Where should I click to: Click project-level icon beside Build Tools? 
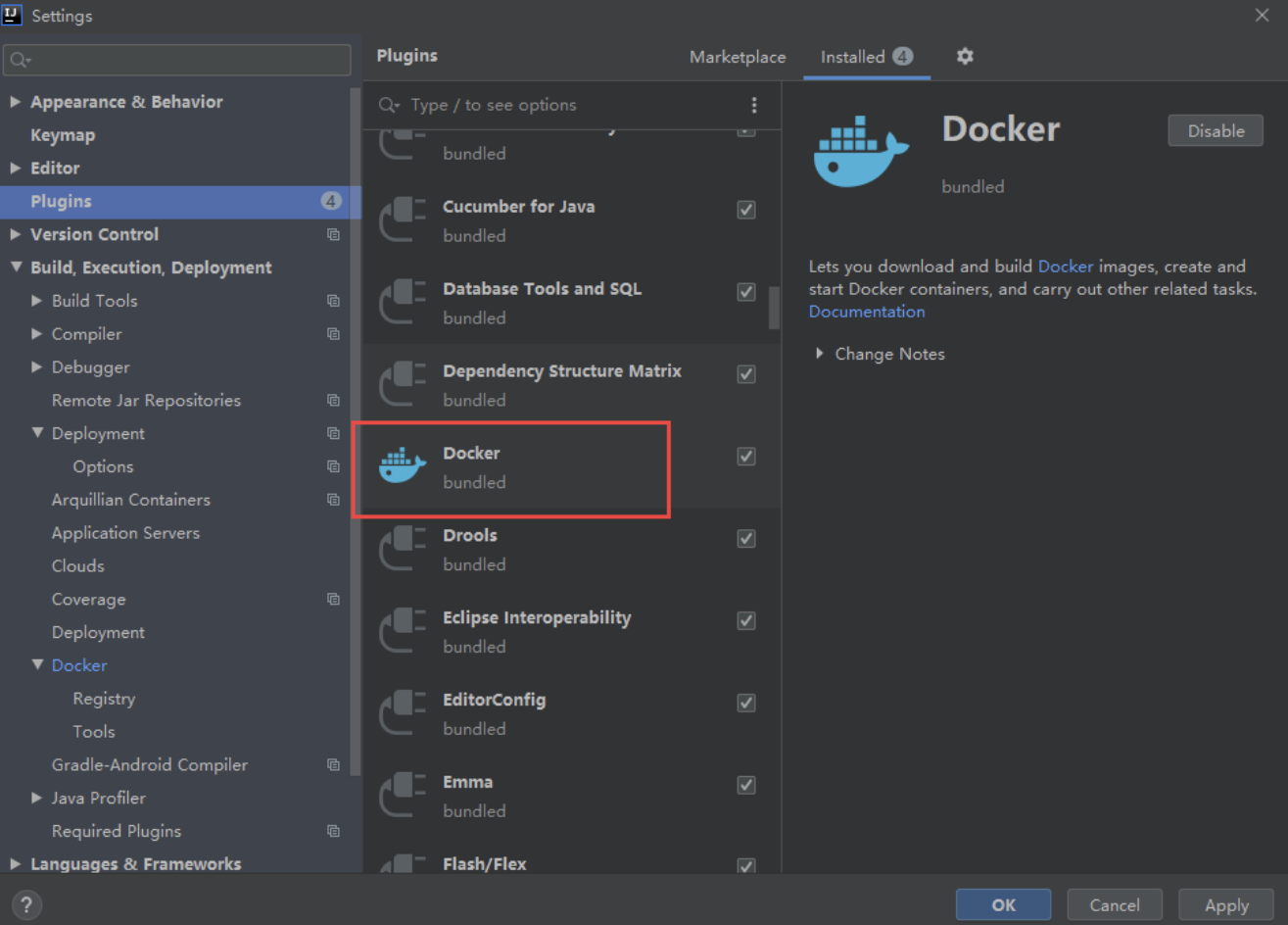[333, 301]
